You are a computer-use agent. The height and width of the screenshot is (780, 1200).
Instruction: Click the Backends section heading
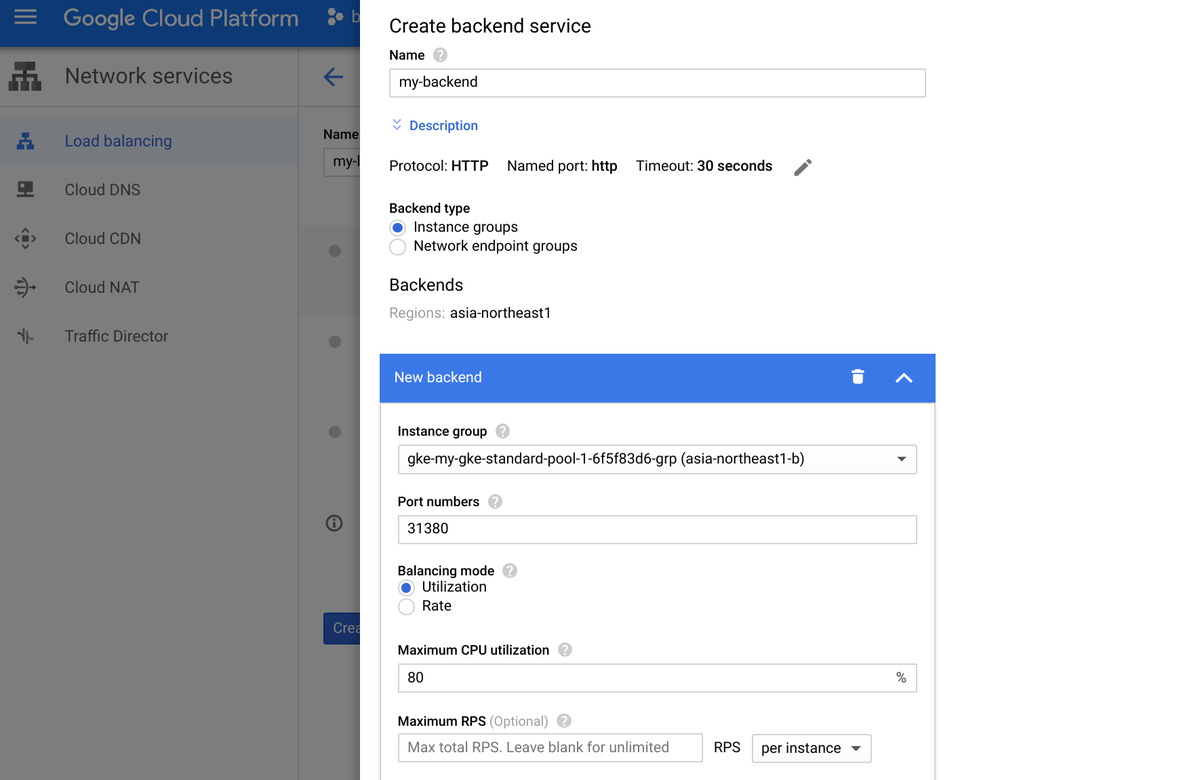426,285
